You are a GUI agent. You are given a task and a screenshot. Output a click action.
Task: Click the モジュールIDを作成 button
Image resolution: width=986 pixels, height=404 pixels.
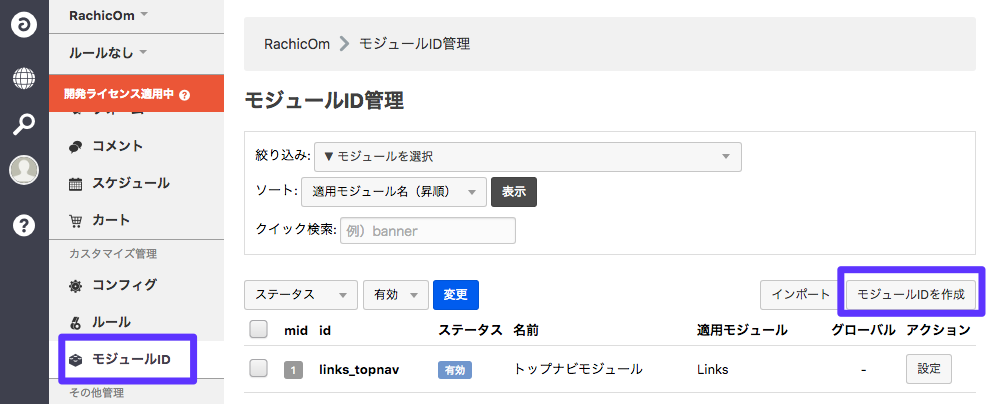(910, 294)
